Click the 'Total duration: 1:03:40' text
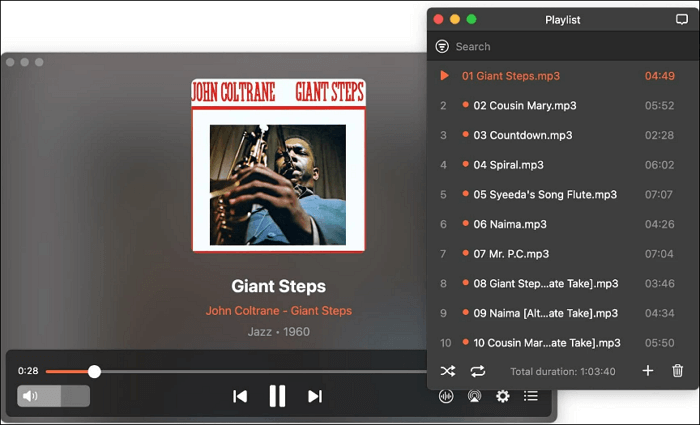 coord(562,371)
